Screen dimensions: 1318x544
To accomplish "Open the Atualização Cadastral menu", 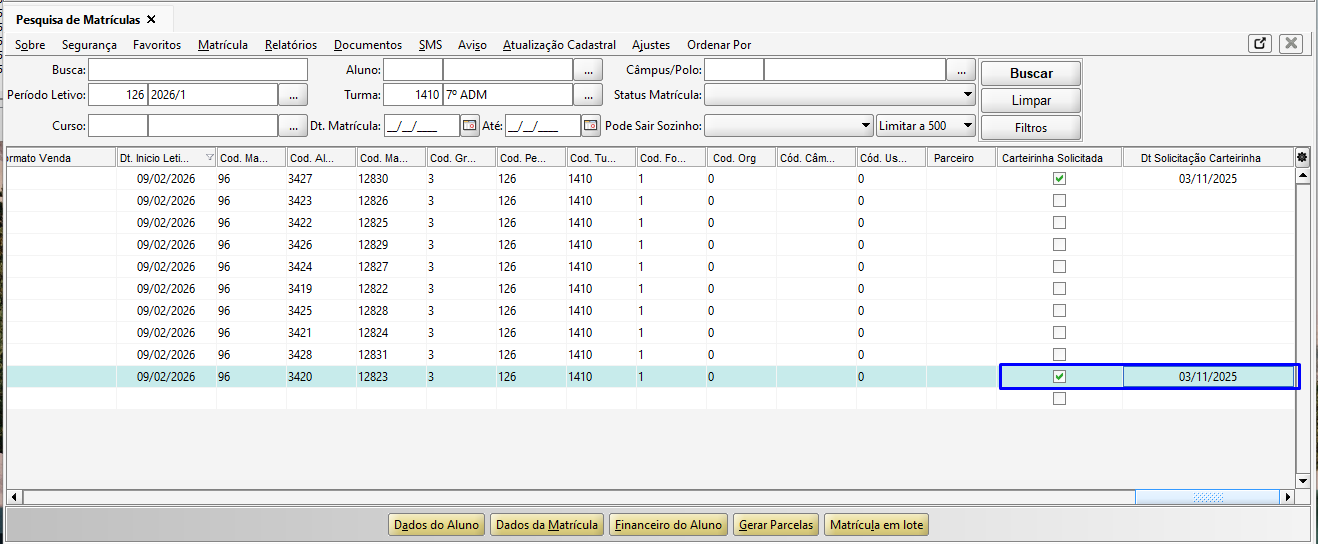I will [x=559, y=45].
